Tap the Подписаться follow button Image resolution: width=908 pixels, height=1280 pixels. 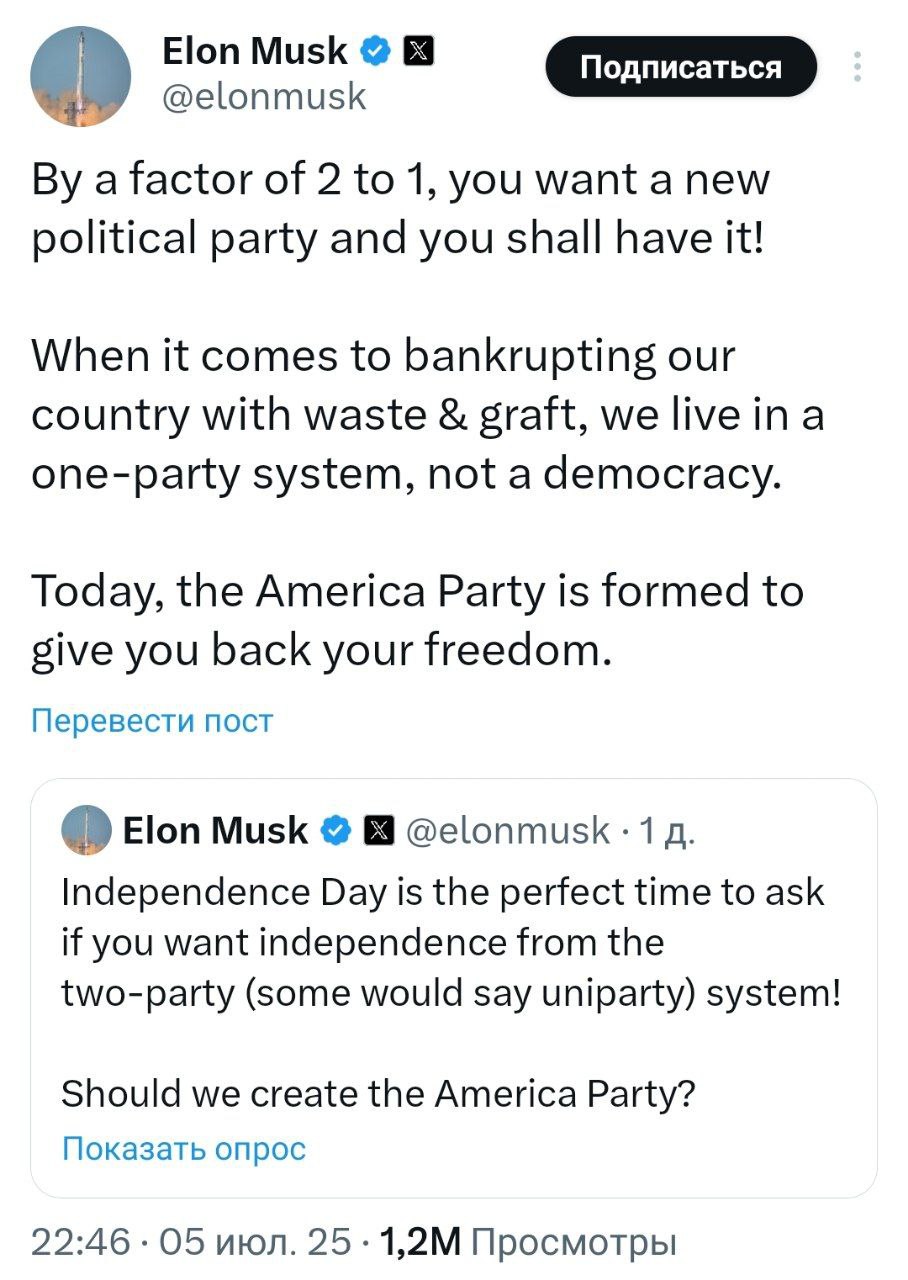(x=681, y=67)
